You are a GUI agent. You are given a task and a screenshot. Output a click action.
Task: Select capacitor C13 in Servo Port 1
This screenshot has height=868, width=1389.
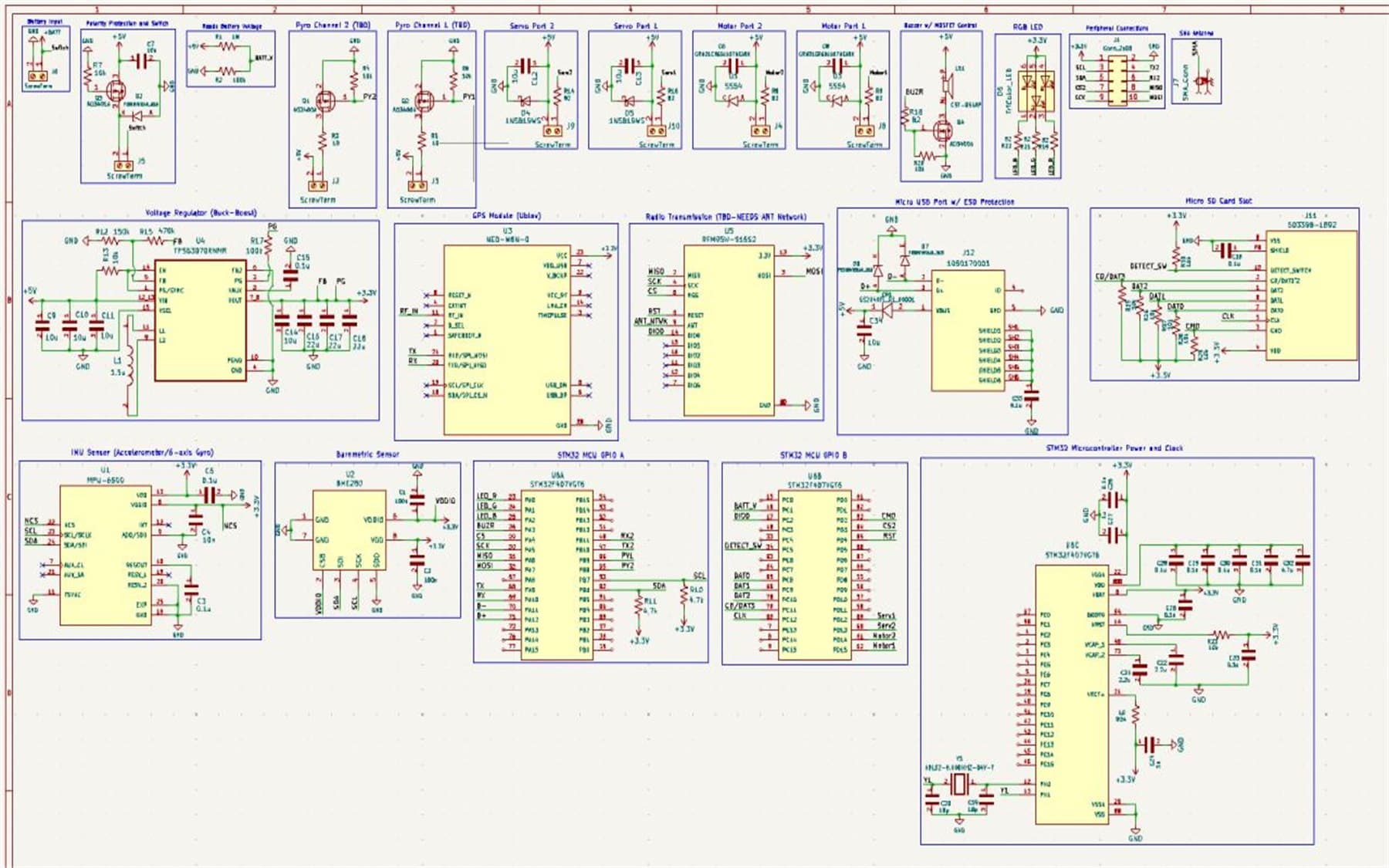click(630, 66)
